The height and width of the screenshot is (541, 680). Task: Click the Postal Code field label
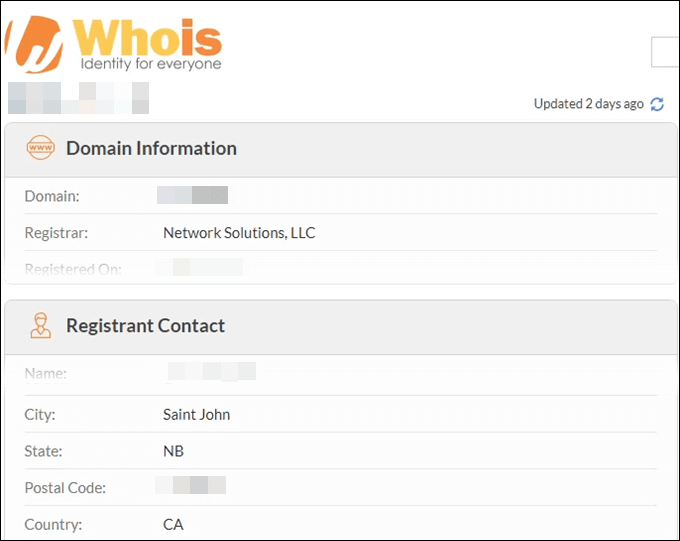pos(65,488)
